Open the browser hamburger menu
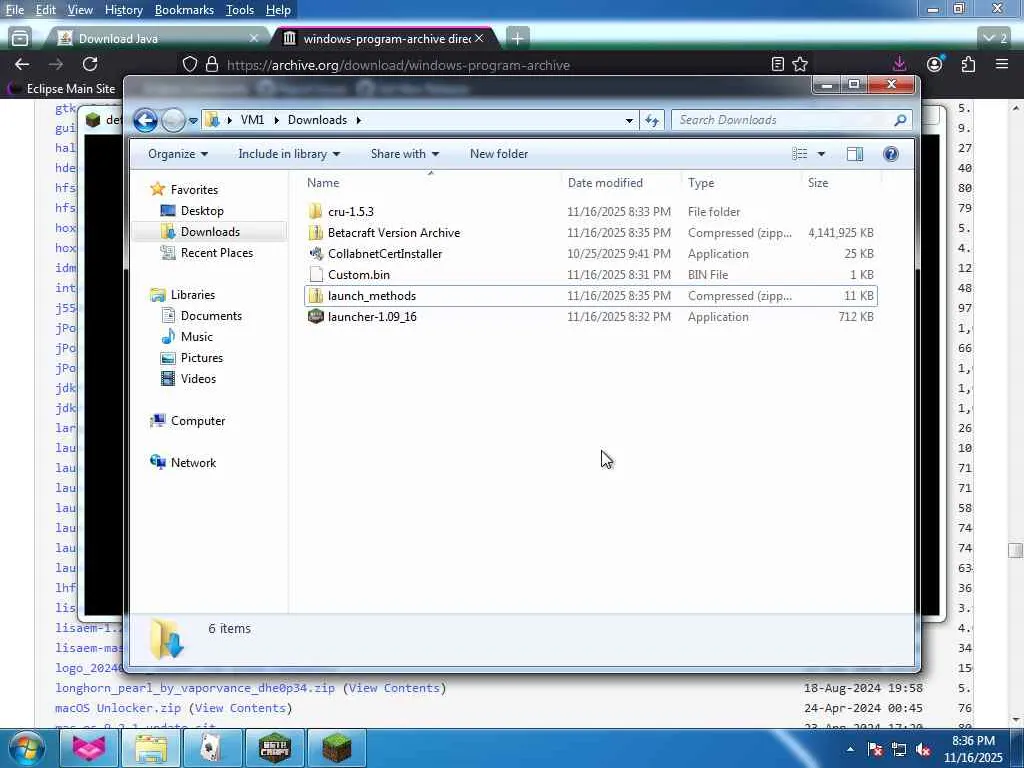Image resolution: width=1024 pixels, height=768 pixels. coord(1002,64)
